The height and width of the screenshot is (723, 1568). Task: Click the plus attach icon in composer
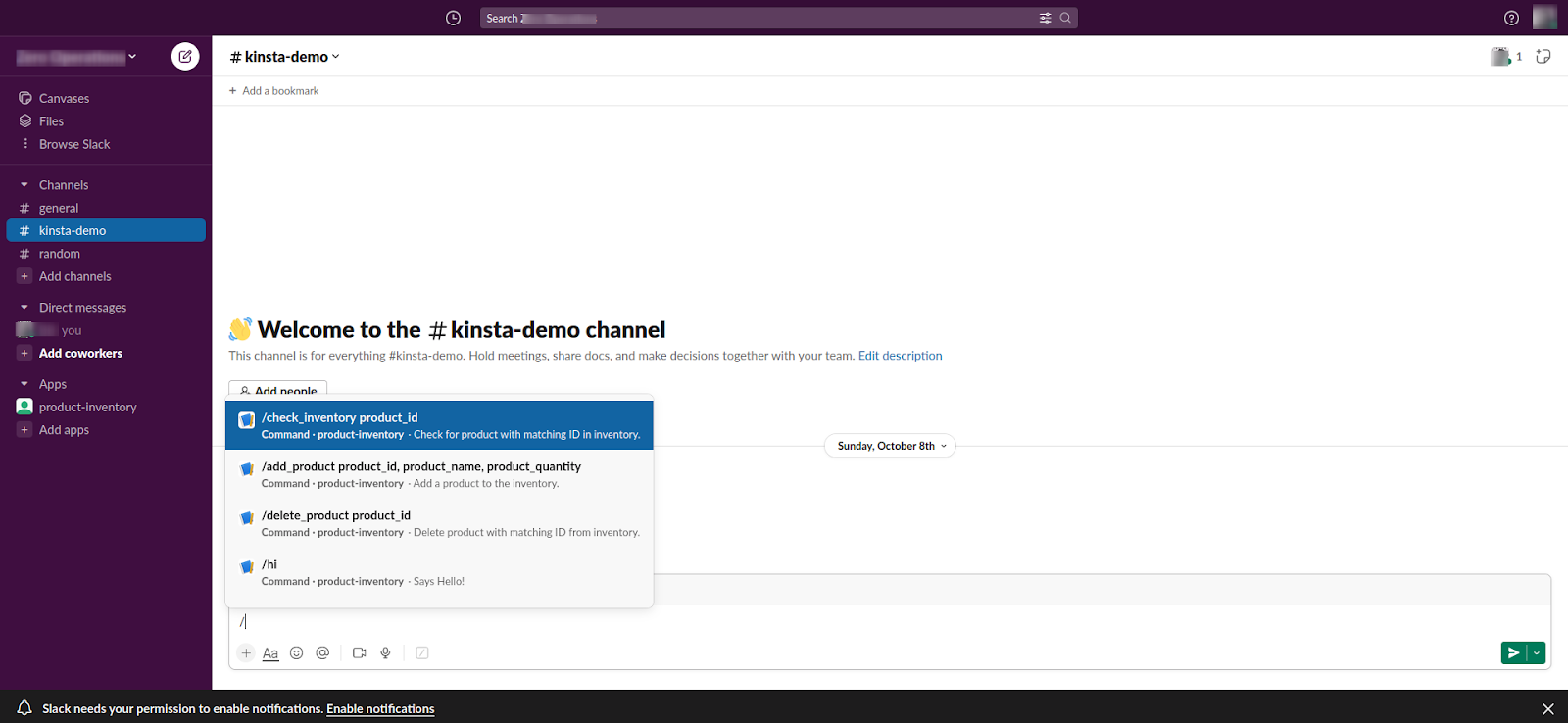point(246,652)
